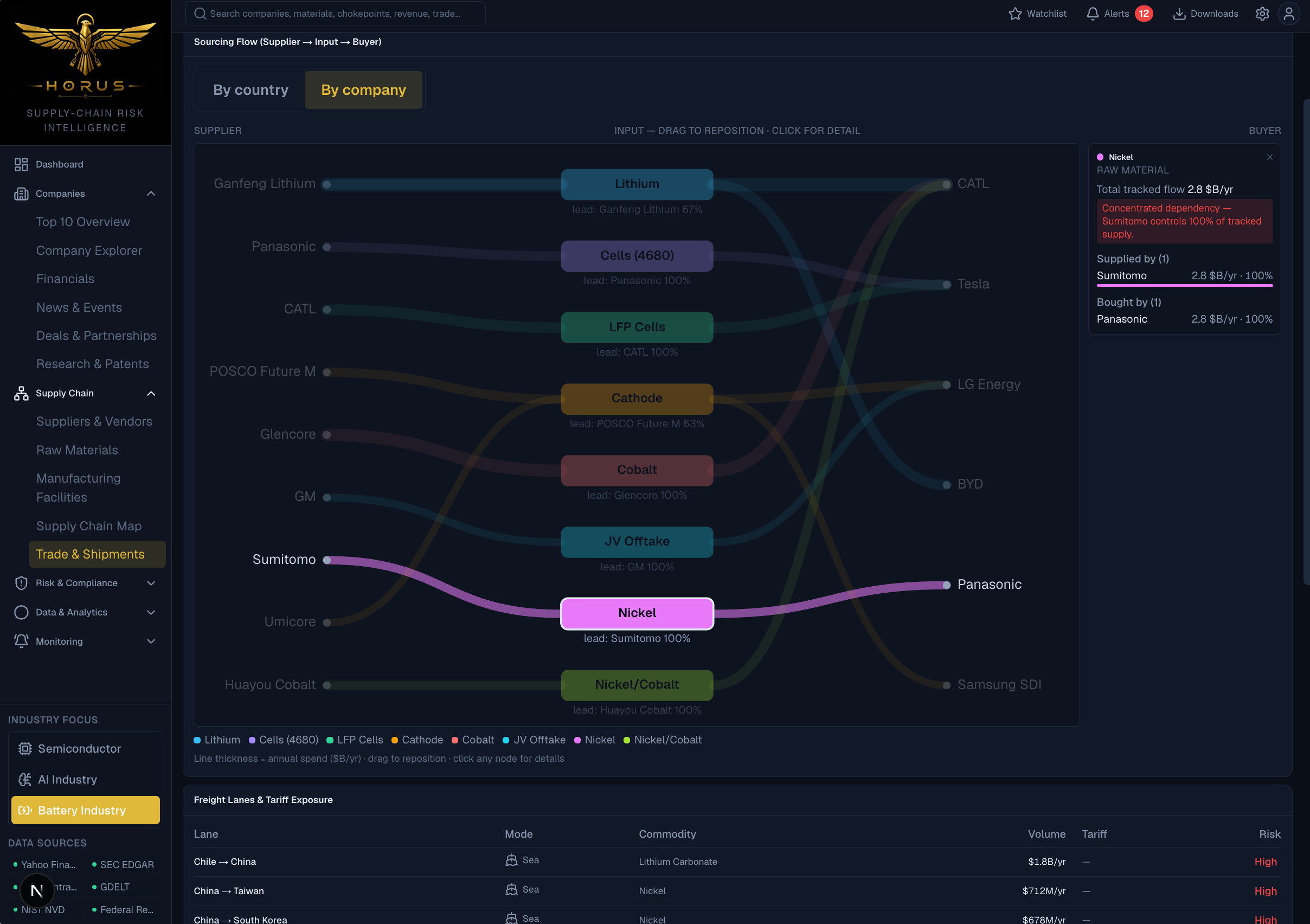1310x924 pixels.
Task: Click the highlighted Nickel input node
Action: click(637, 613)
